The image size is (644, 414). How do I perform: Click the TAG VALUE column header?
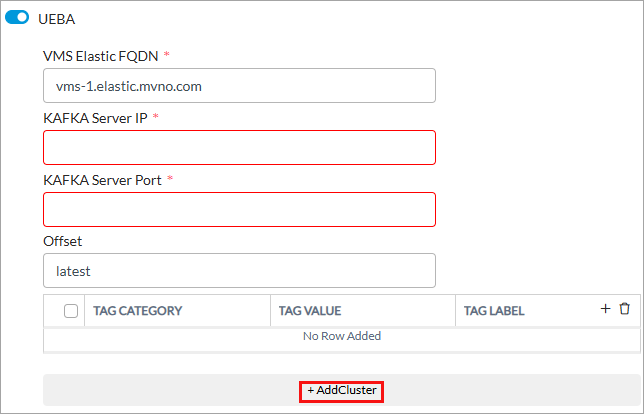310,311
